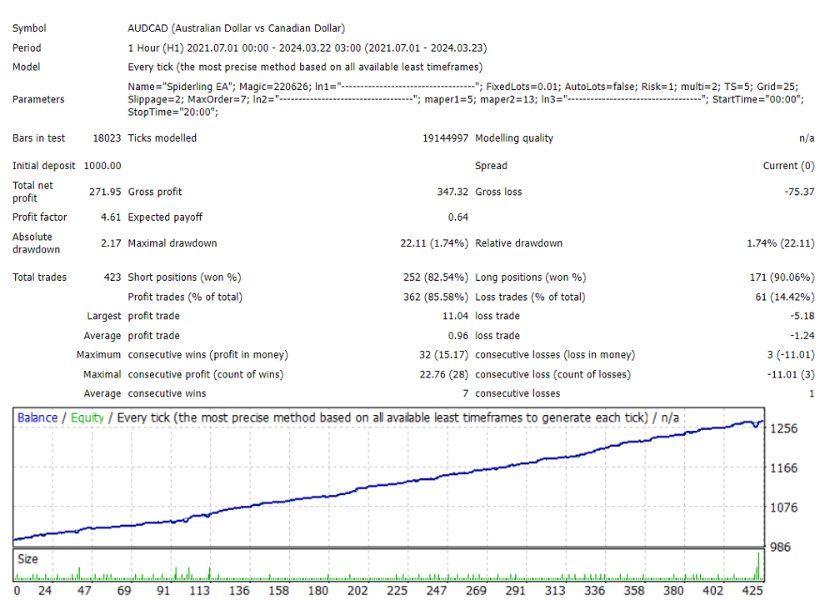Screen dimensions: 820x600
Task: Click the largest loss trade value -5.18
Action: (x=802, y=316)
